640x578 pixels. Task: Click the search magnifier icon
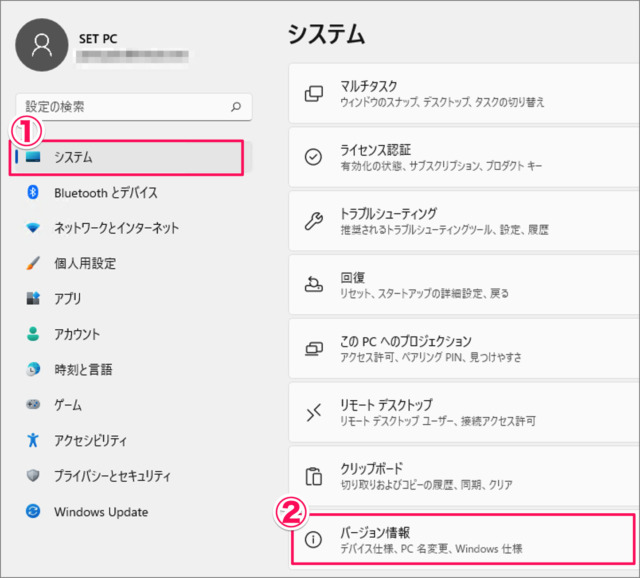(236, 106)
